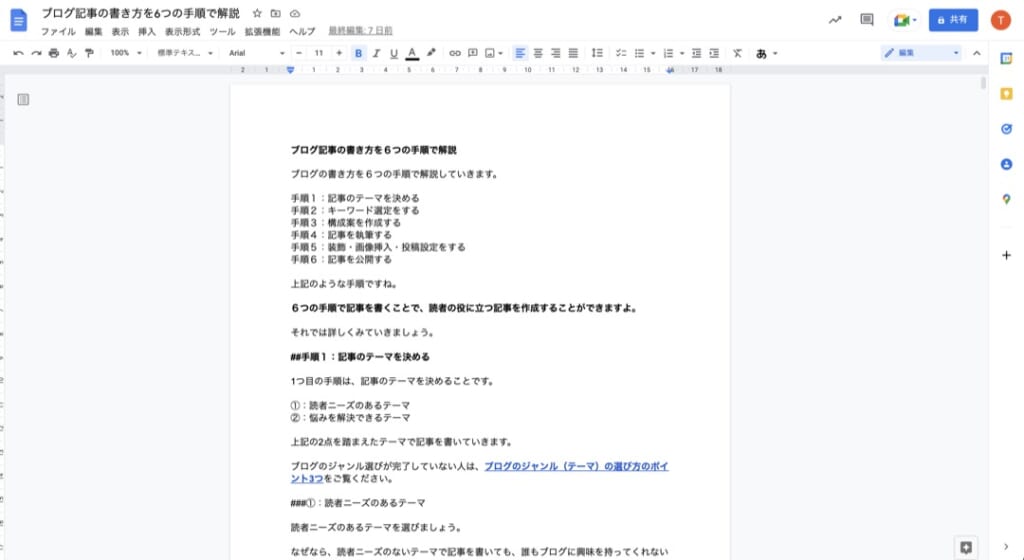Open the activity dashboard trend icon

[835, 20]
